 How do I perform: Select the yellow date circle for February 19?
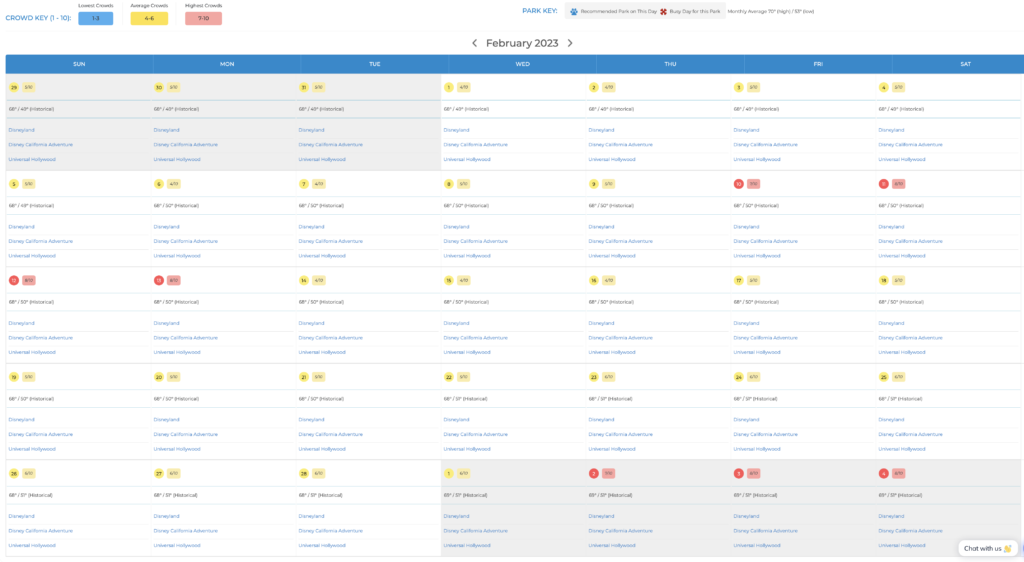pos(14,377)
